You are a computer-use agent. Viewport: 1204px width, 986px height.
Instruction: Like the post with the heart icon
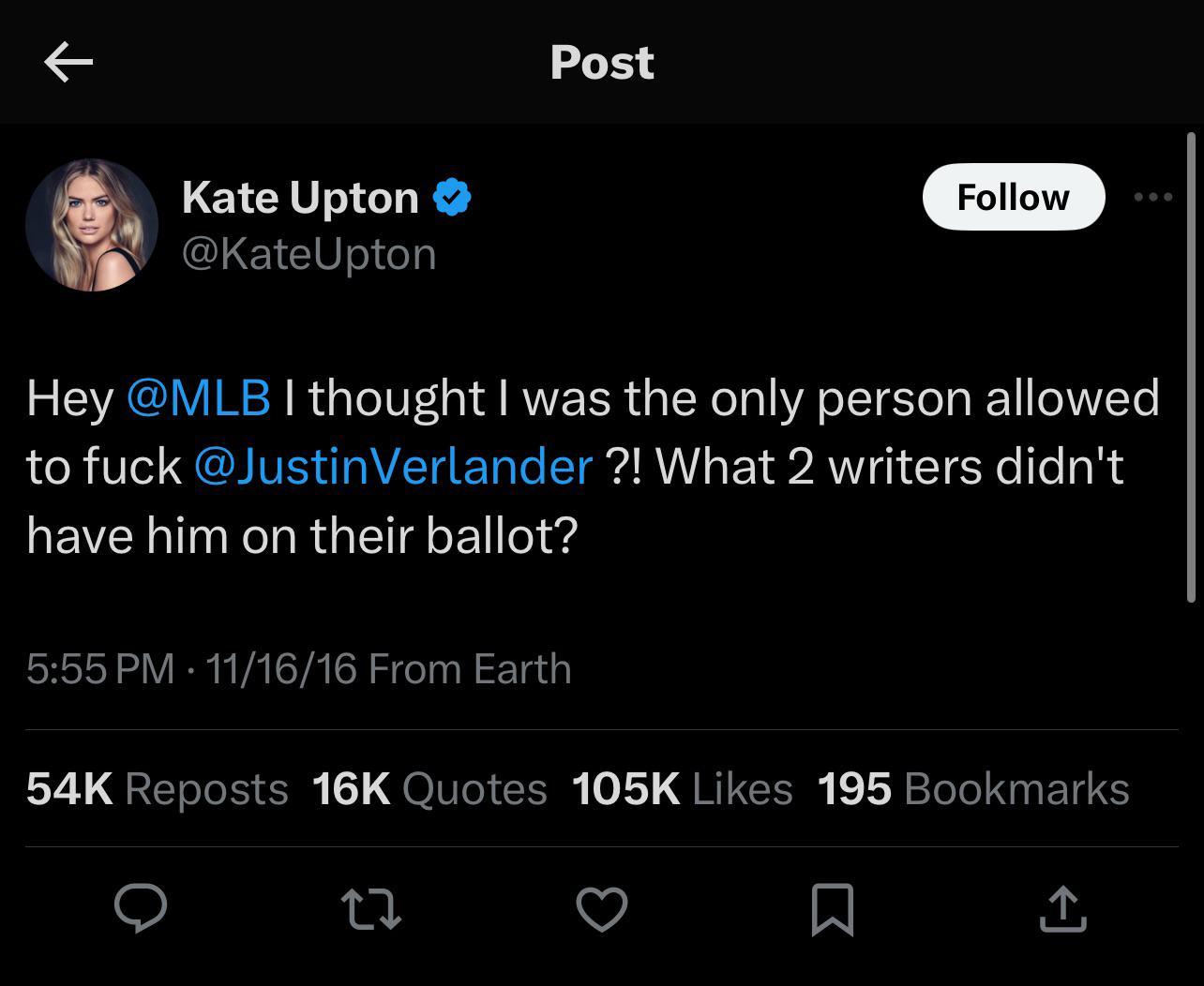pyautogui.click(x=601, y=909)
